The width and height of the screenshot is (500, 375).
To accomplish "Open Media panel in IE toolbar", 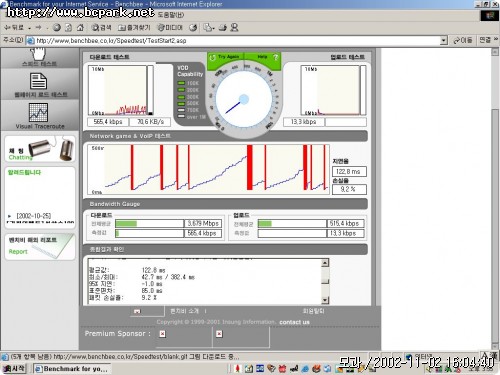I will [170, 28].
